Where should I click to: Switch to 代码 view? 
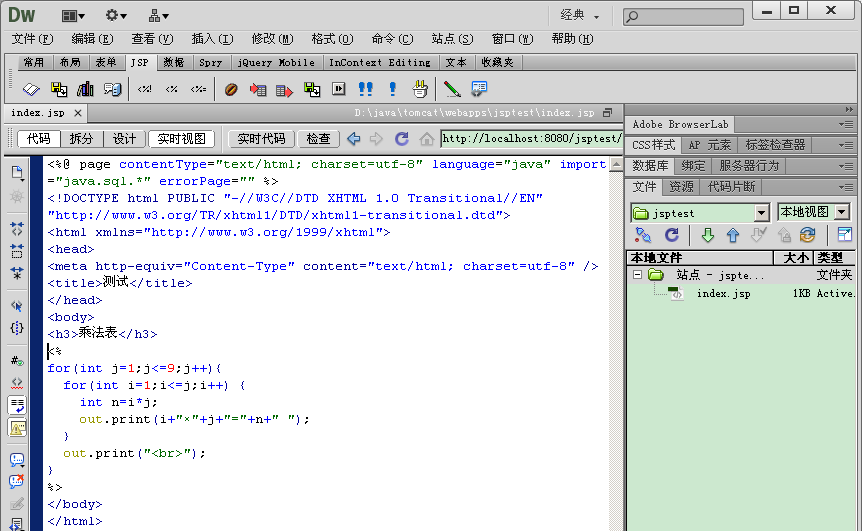point(38,139)
